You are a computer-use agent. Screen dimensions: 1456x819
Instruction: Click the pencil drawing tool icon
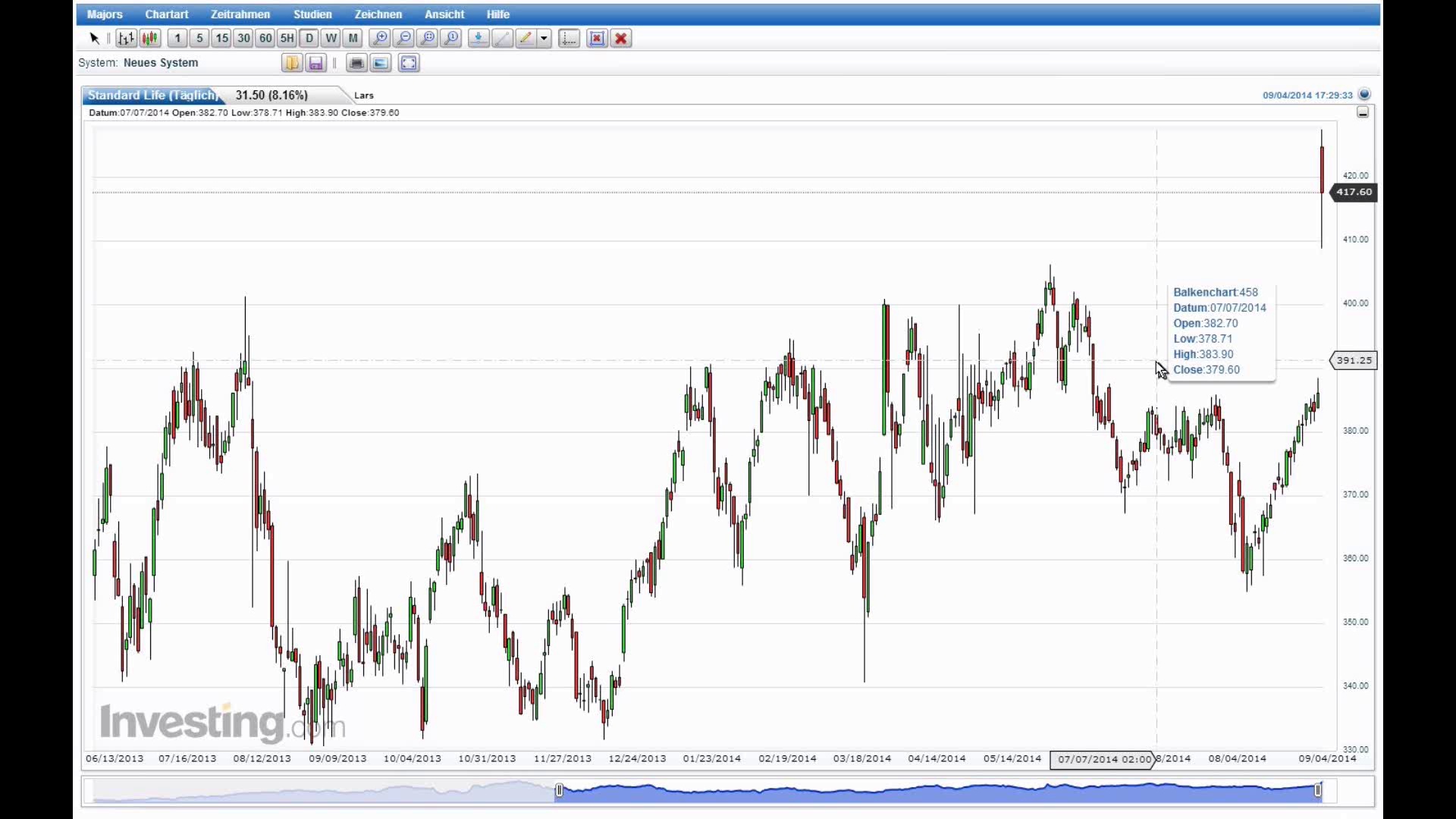[525, 38]
